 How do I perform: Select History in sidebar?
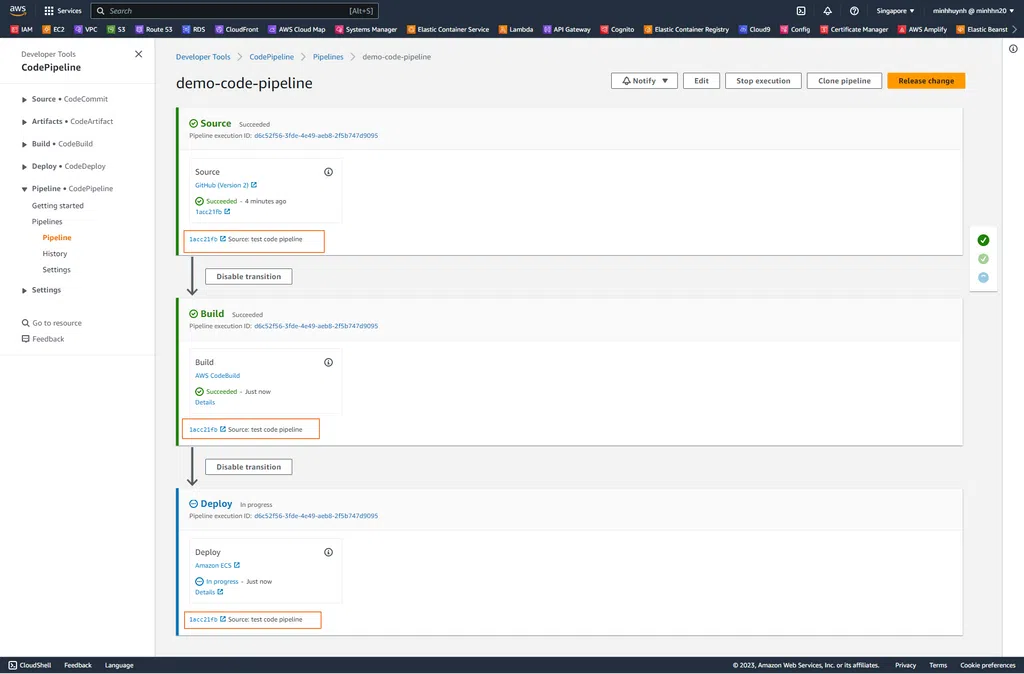click(55, 254)
